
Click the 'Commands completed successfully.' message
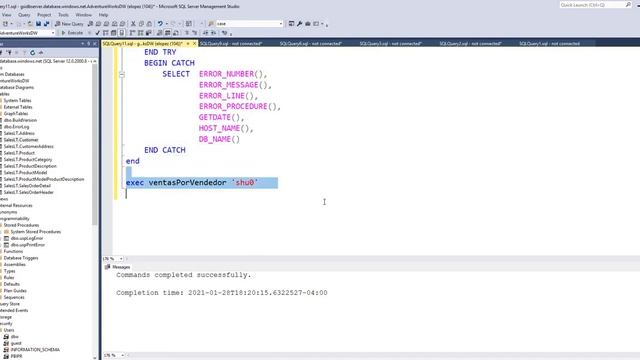(184, 275)
